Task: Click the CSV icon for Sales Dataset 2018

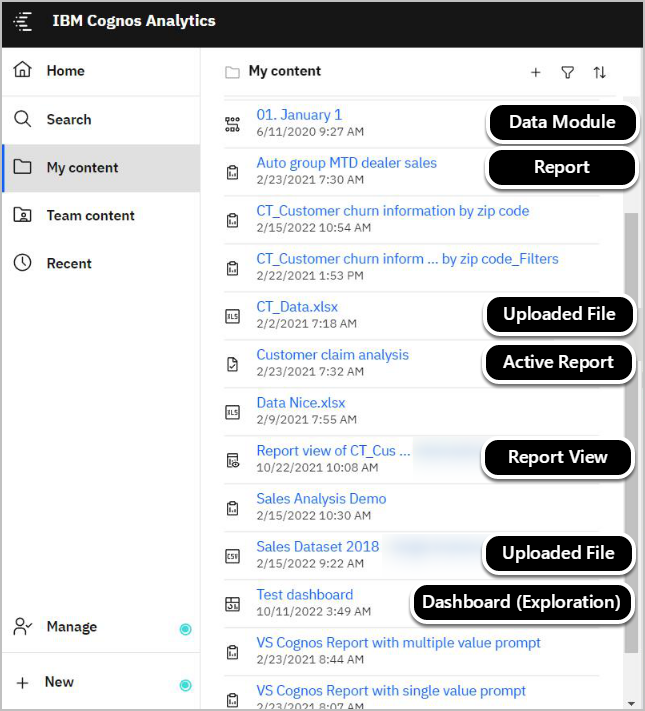Action: pos(233,556)
